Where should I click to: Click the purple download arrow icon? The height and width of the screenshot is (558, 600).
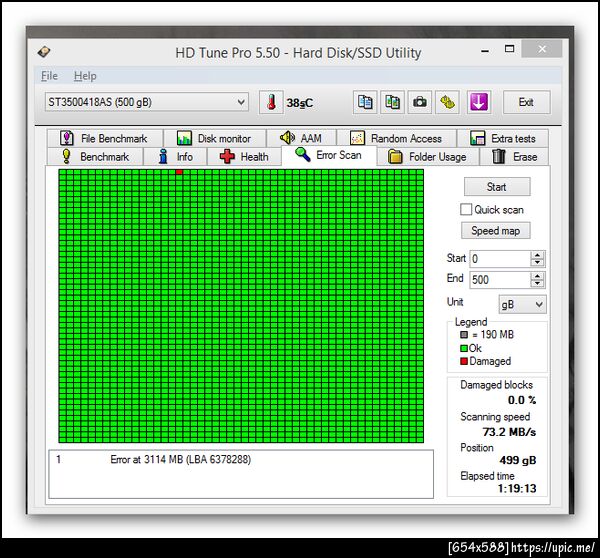coord(479,102)
